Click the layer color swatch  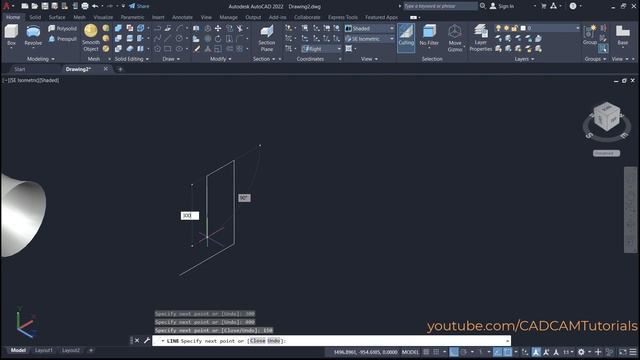point(523,28)
